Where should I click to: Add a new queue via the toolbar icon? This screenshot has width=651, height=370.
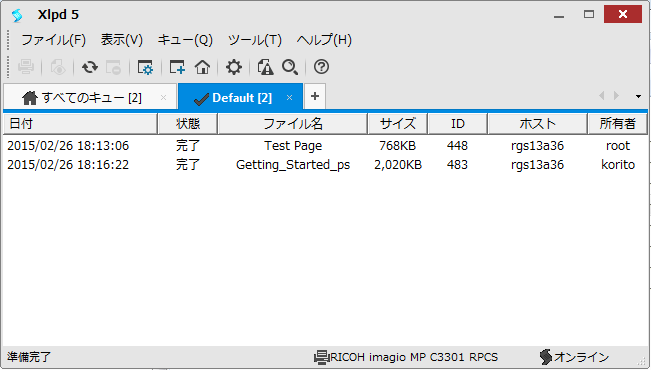[x=177, y=67]
